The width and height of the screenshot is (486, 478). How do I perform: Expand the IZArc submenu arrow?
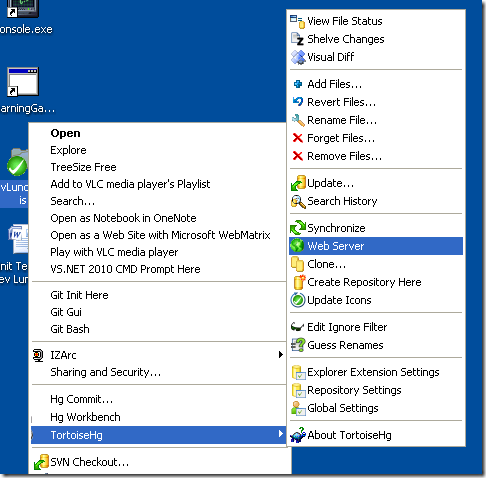281,355
